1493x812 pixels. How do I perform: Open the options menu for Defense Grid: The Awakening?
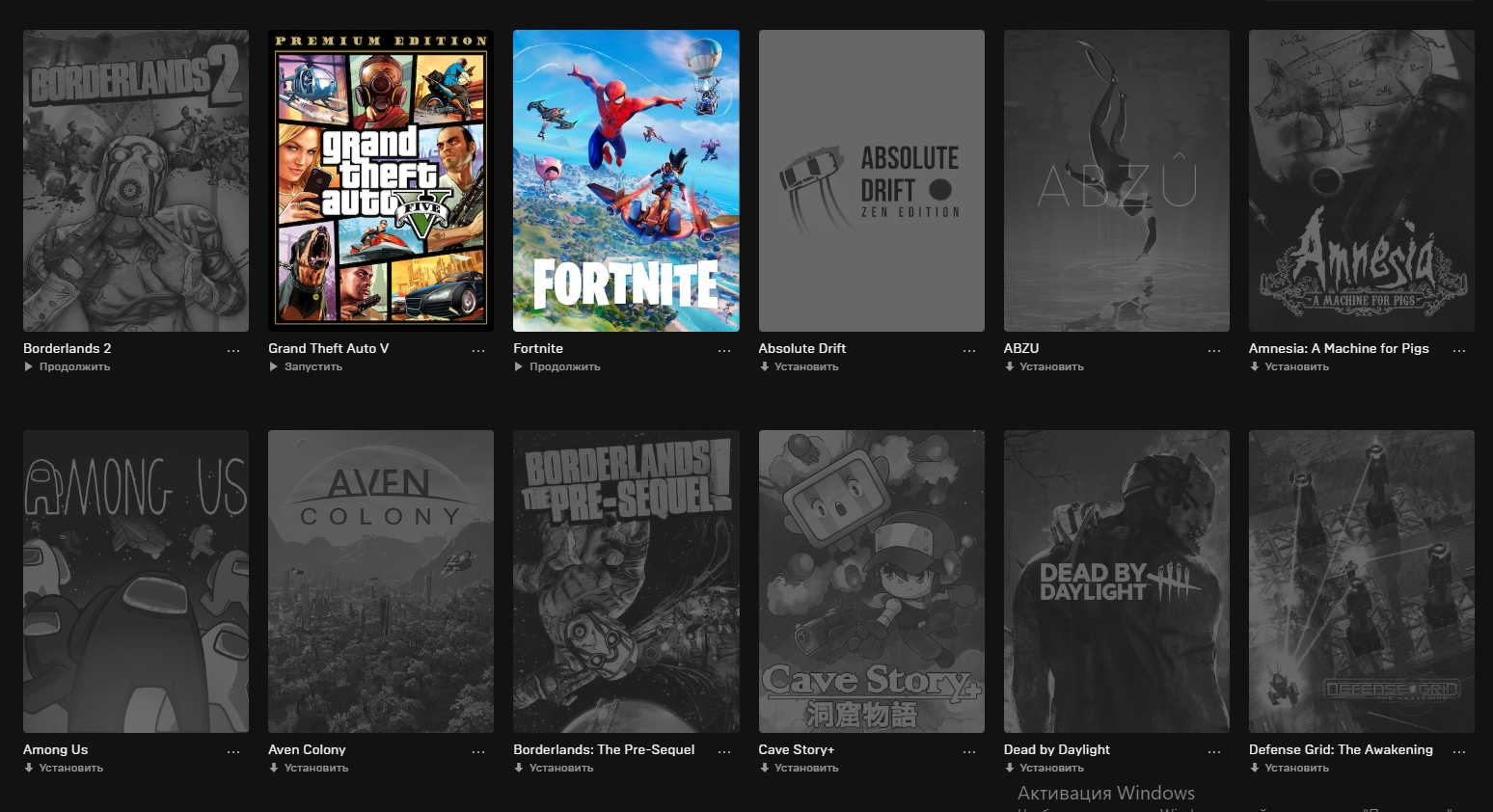1459,752
